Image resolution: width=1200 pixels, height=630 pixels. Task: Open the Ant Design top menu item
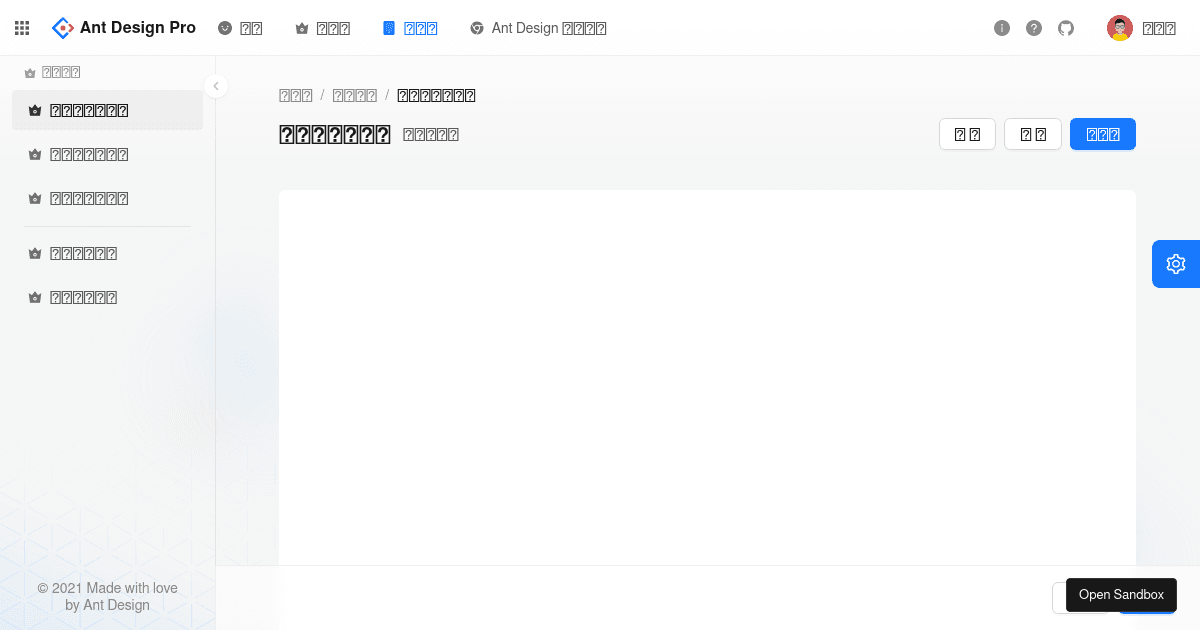coord(538,28)
